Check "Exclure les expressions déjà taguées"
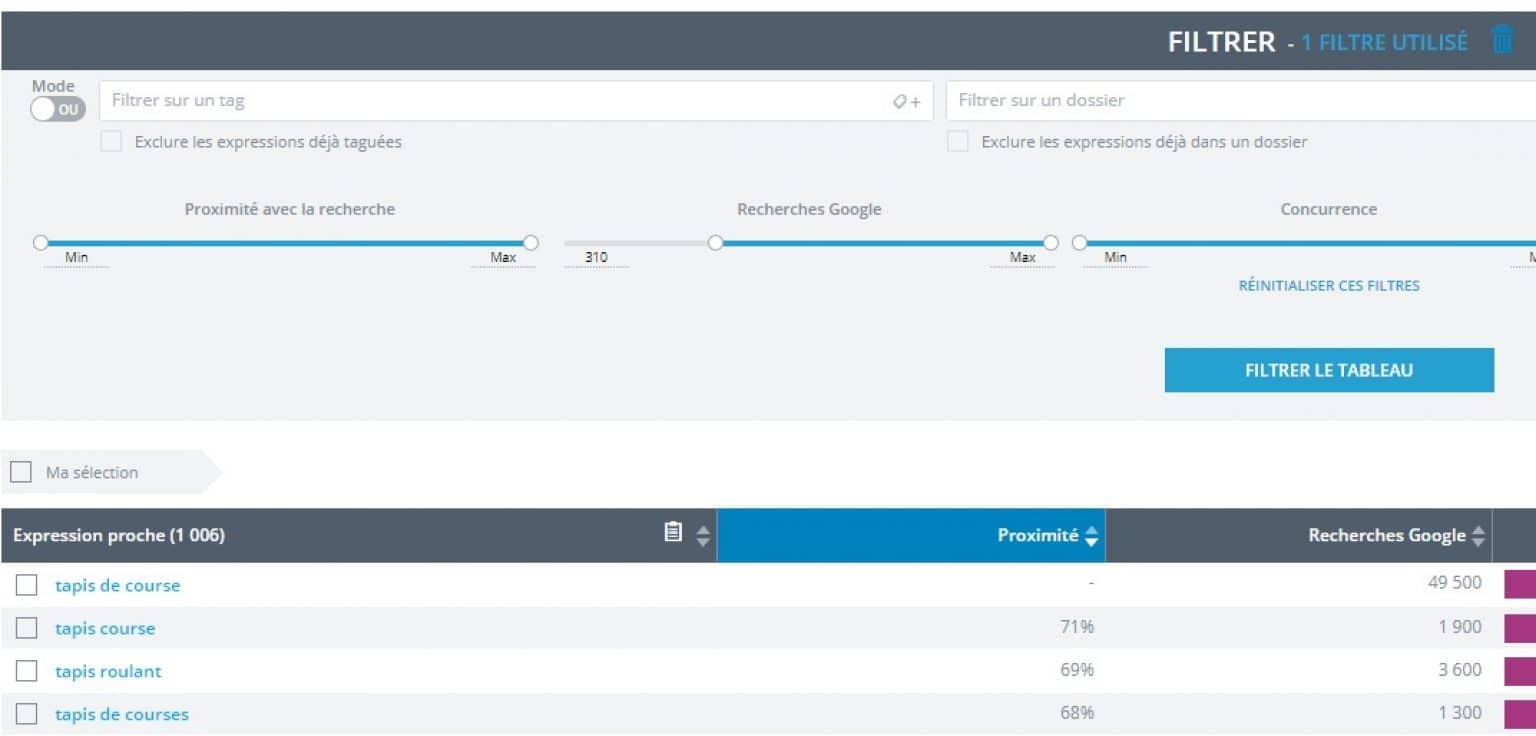Viewport: 1536px width, 736px height. pos(110,142)
